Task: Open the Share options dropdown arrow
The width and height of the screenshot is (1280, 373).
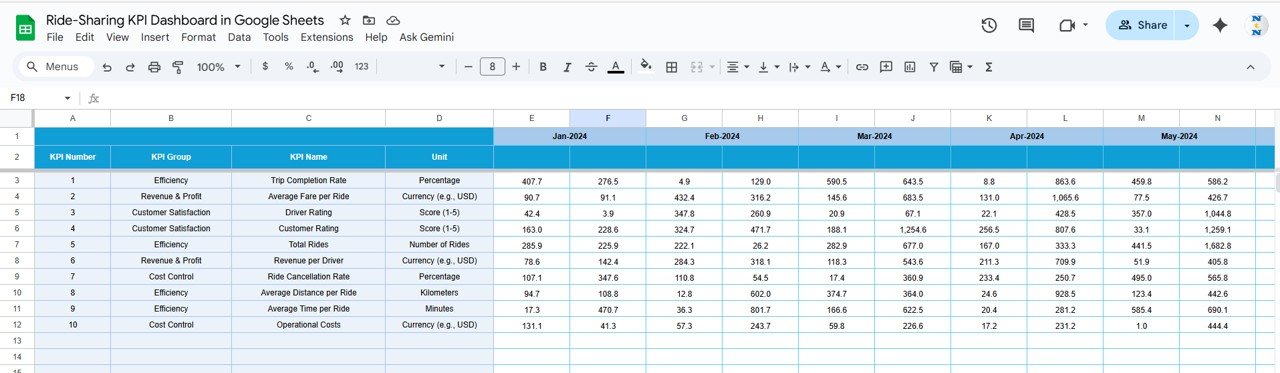Action: 1187,25
